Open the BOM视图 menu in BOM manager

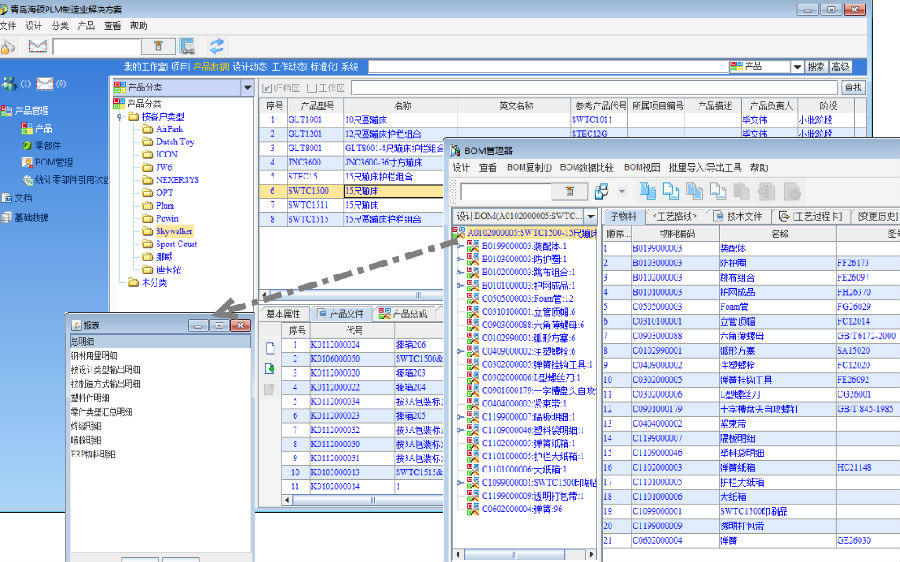pyautogui.click(x=641, y=167)
